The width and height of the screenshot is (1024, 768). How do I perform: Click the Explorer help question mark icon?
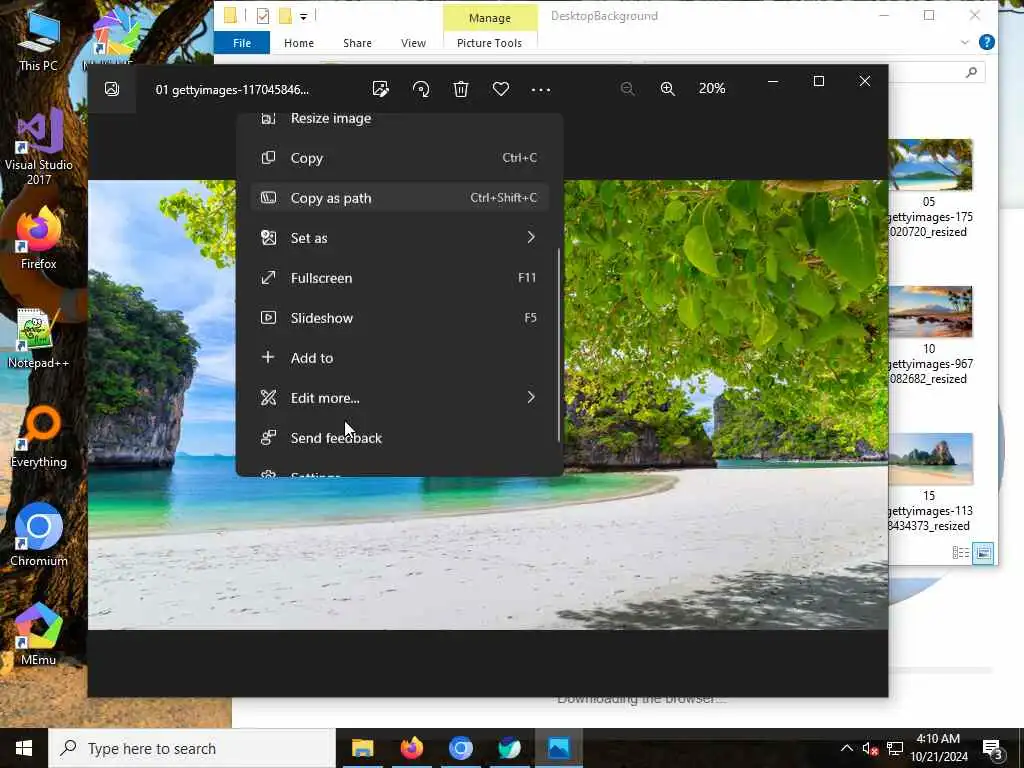tap(987, 42)
